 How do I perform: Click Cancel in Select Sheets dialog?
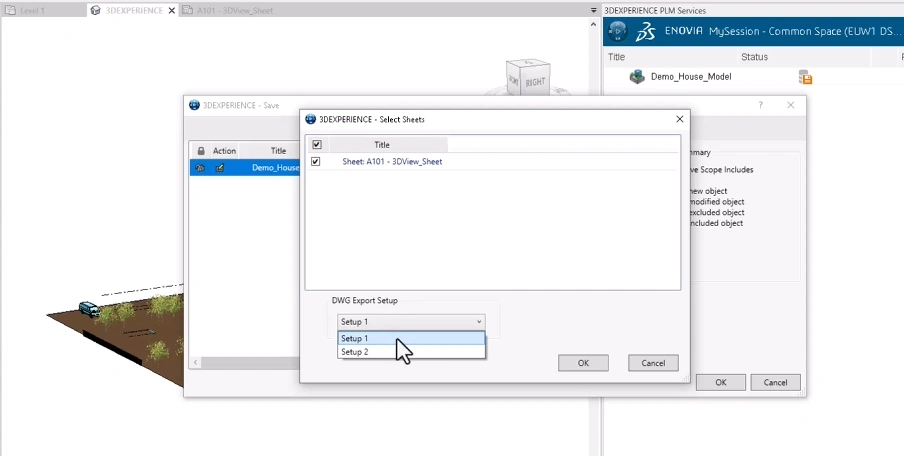tap(653, 363)
